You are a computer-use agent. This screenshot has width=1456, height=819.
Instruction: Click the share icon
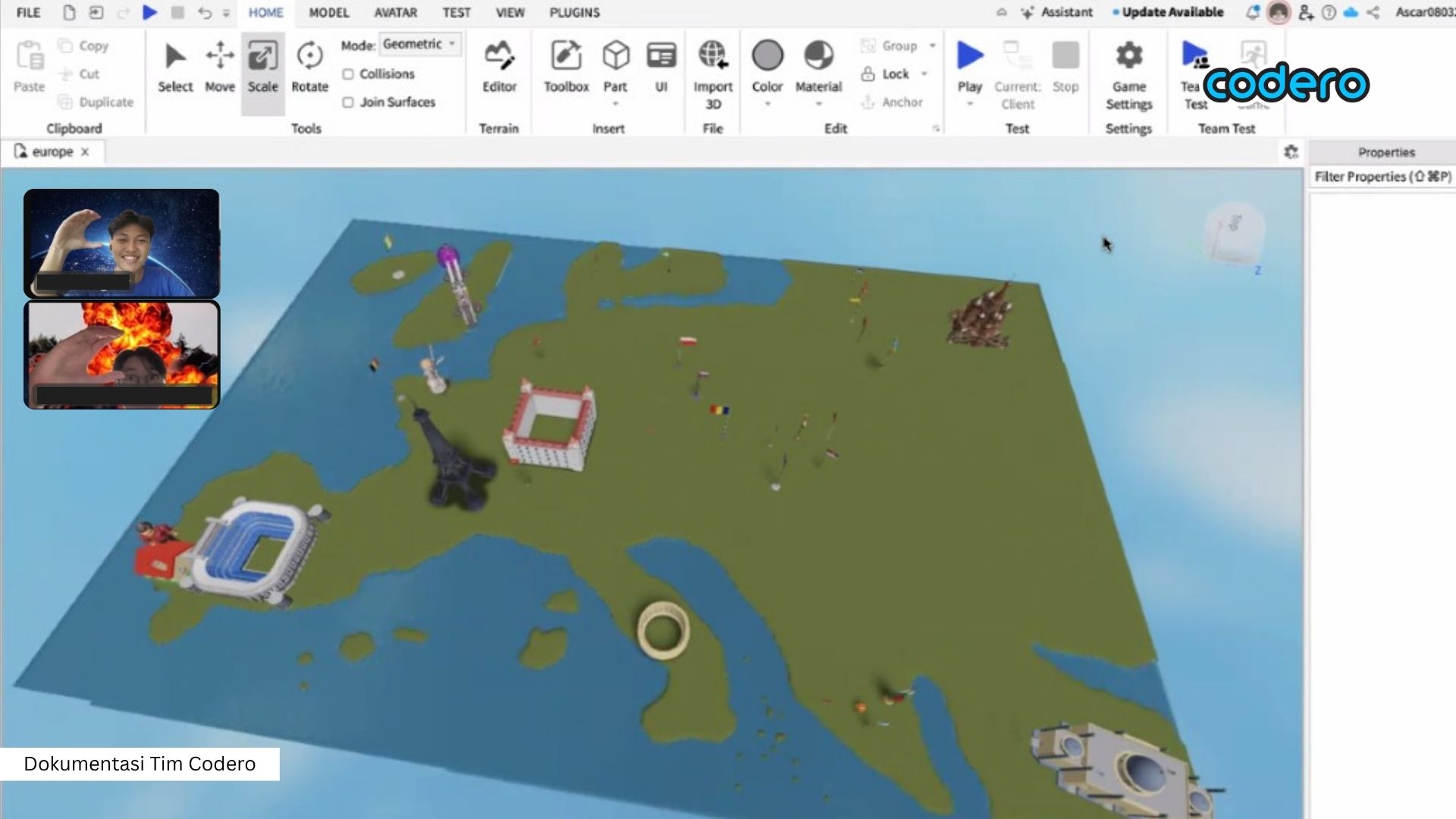1373,13
